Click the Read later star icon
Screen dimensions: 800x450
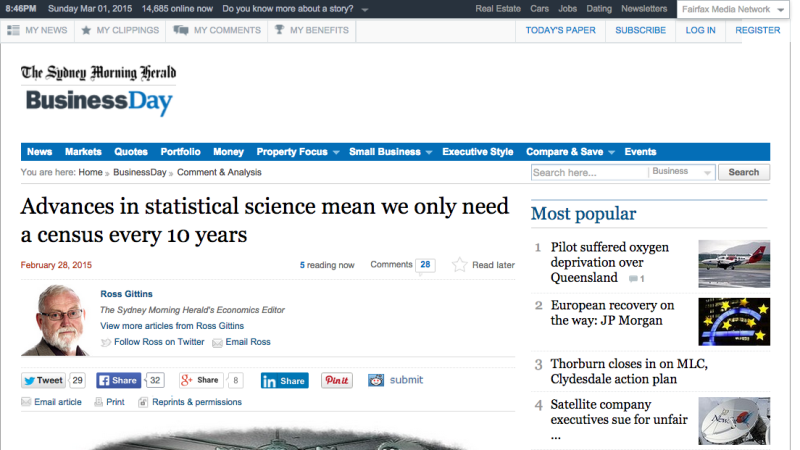pos(459,264)
